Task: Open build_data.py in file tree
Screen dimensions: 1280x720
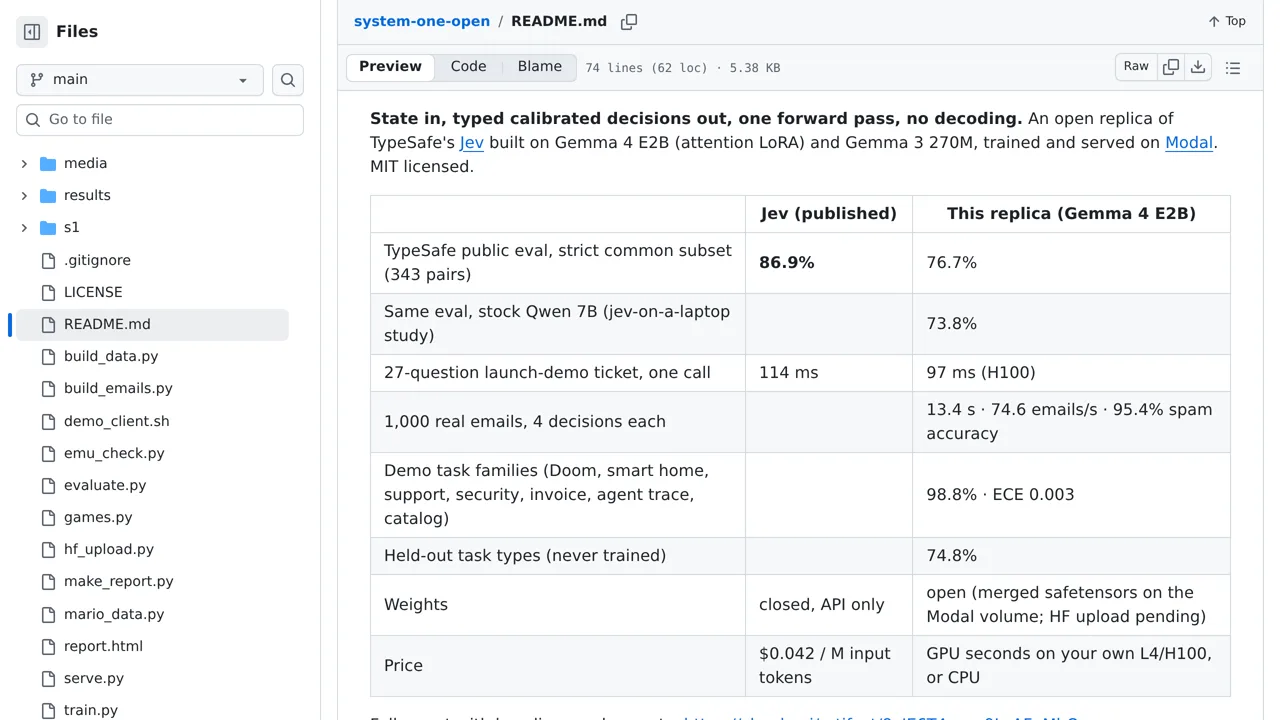Action: coord(111,356)
